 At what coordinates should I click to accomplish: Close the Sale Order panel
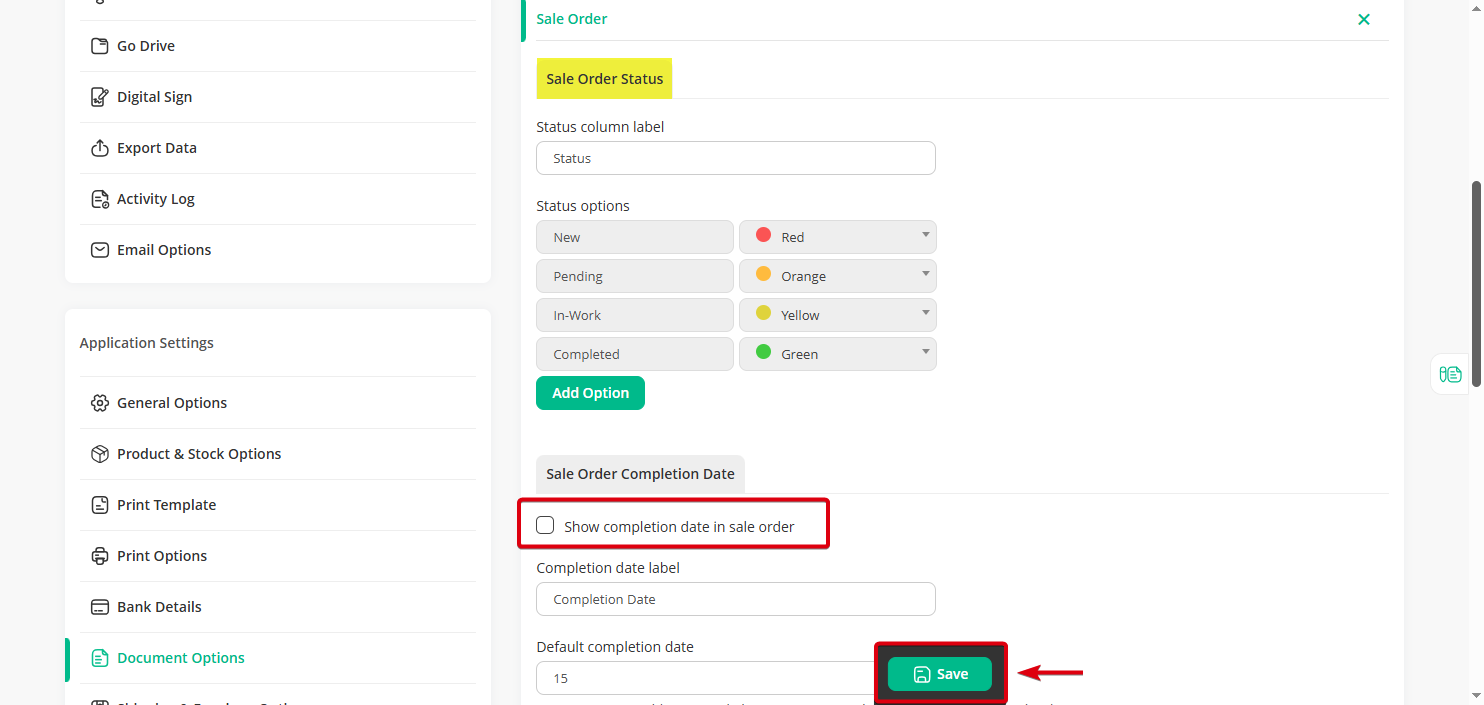pos(1363,19)
